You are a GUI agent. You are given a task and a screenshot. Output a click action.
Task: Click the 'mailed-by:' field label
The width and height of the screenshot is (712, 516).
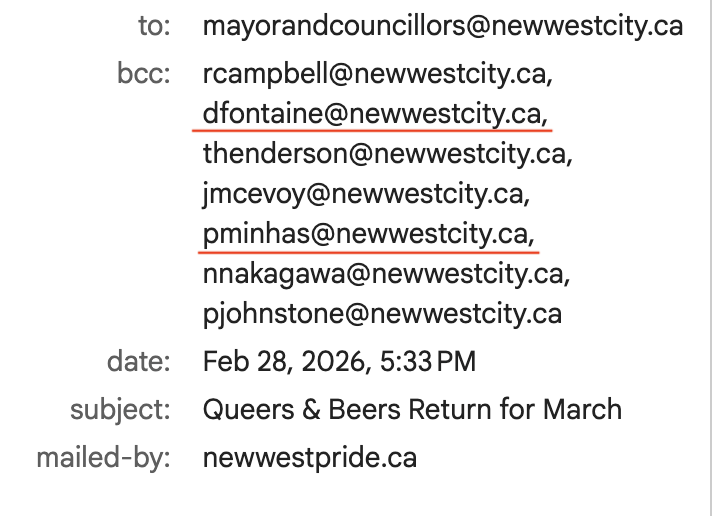coord(104,458)
